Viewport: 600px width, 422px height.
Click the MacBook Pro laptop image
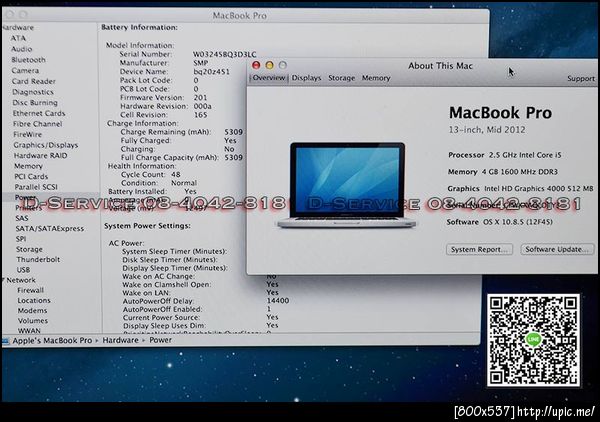346,186
